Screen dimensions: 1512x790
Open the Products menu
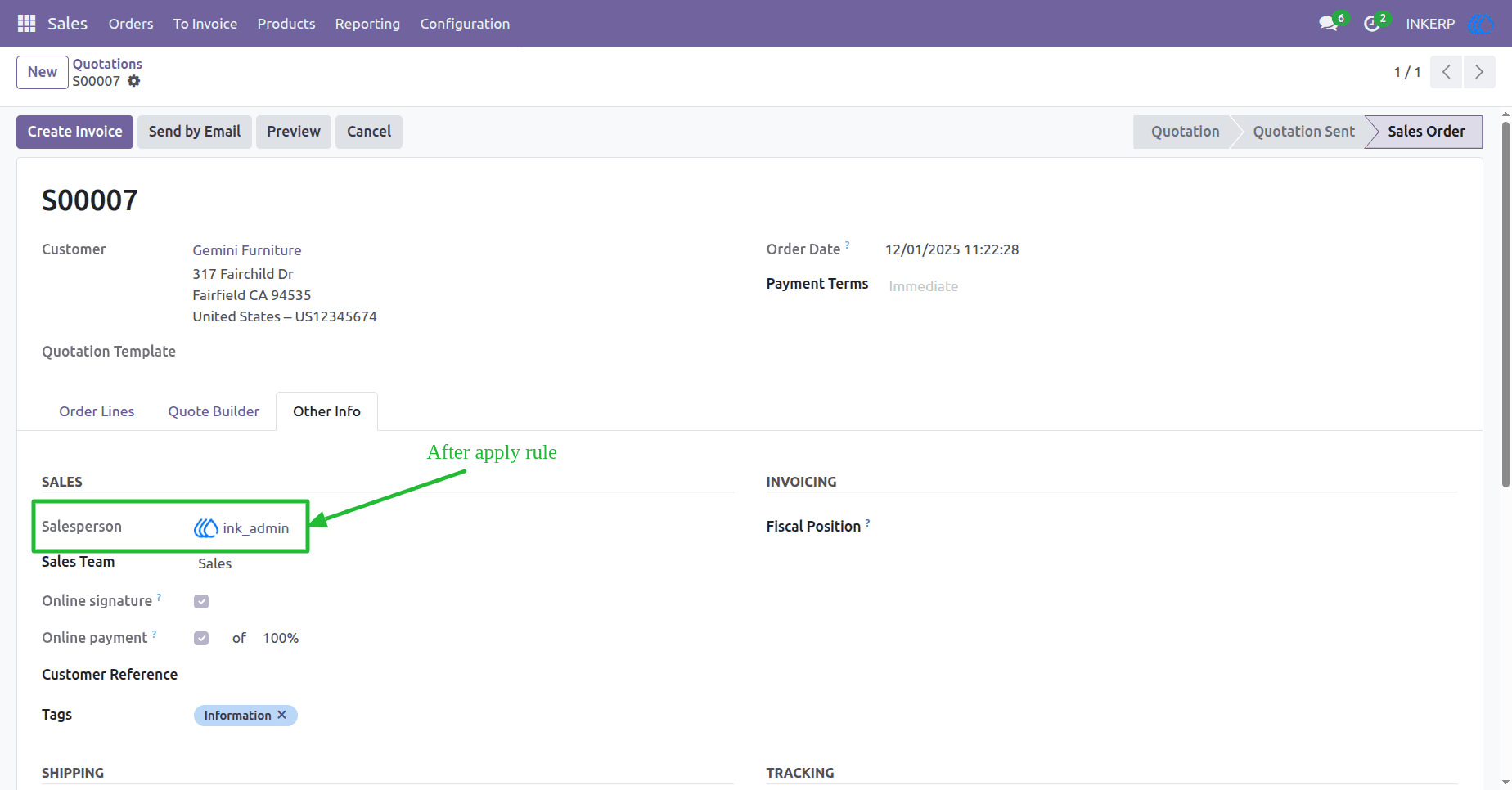286,24
